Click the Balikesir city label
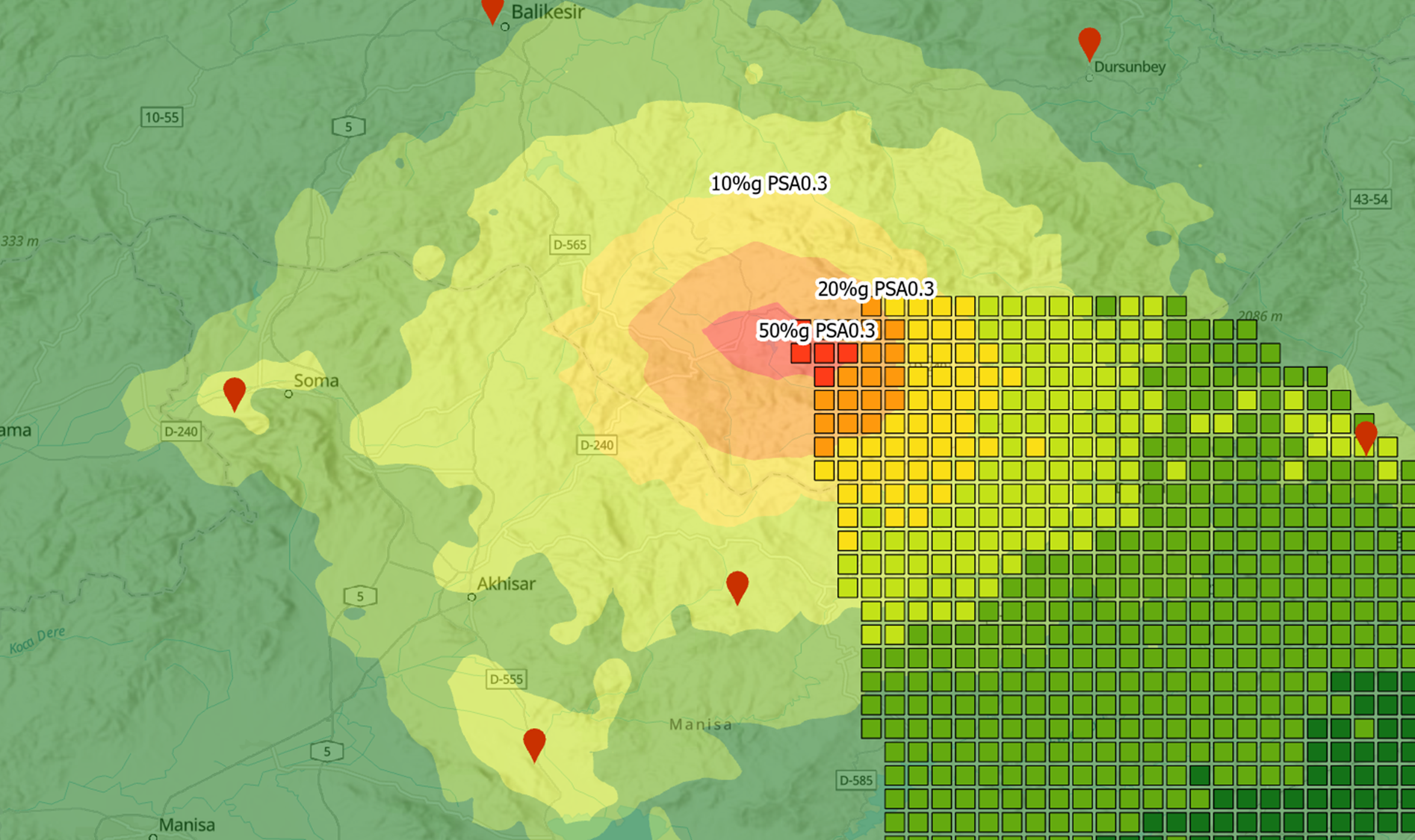Viewport: 1415px width, 840px height. point(548,12)
